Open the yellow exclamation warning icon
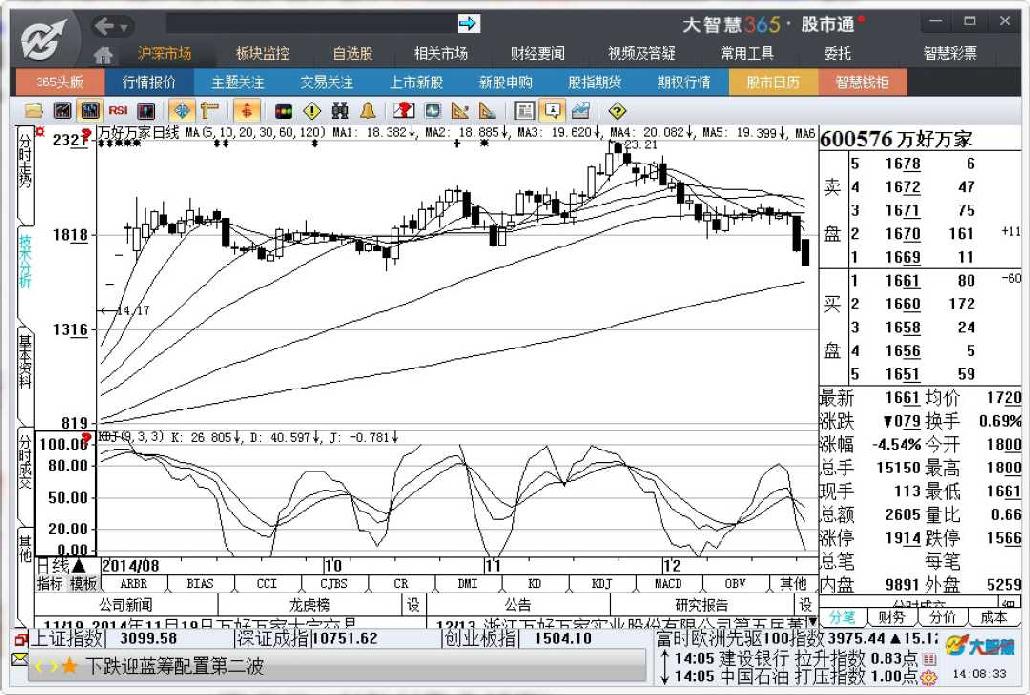This screenshot has width=1030, height=695. coord(312,111)
